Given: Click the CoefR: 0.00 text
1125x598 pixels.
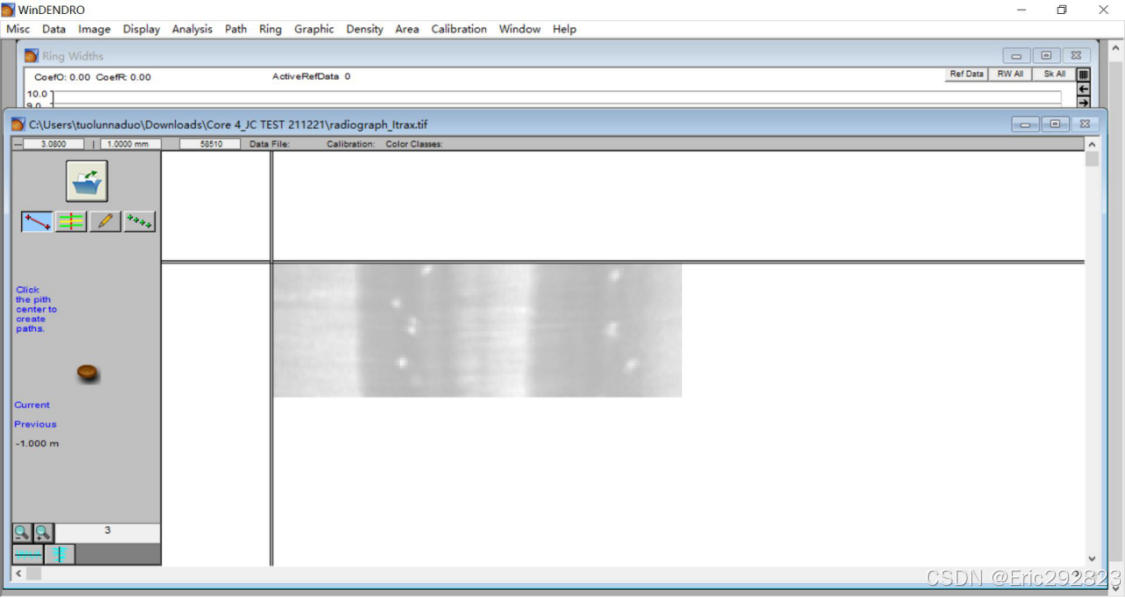Looking at the screenshot, I should [x=123, y=77].
